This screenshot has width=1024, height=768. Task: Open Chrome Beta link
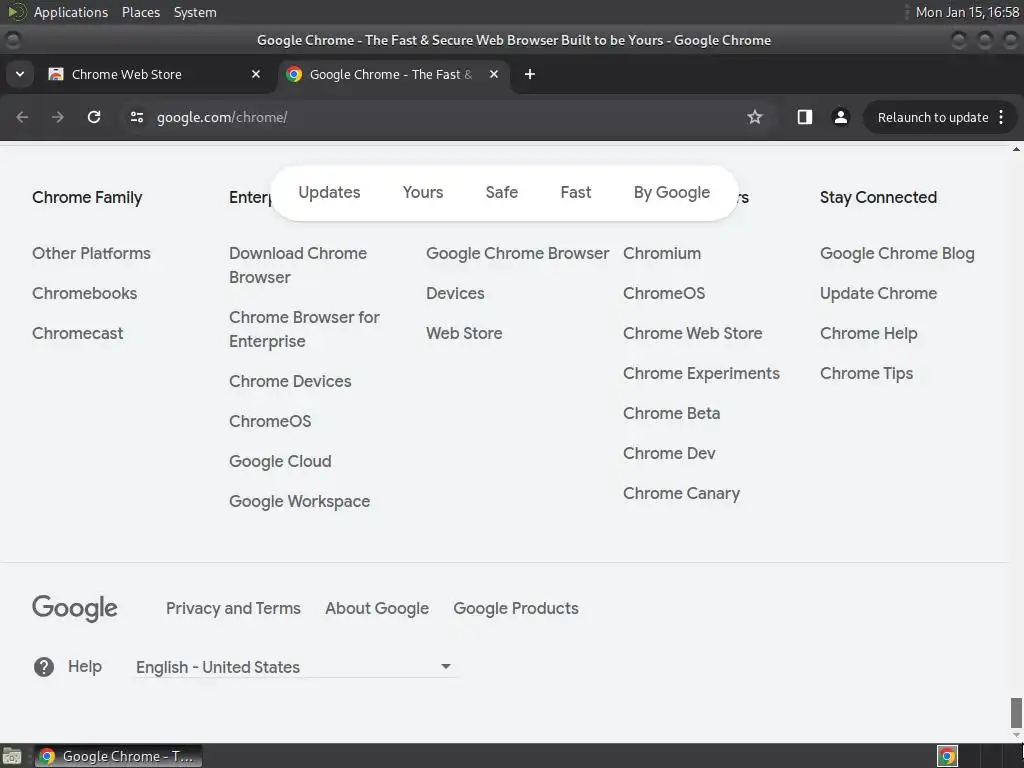click(x=671, y=413)
